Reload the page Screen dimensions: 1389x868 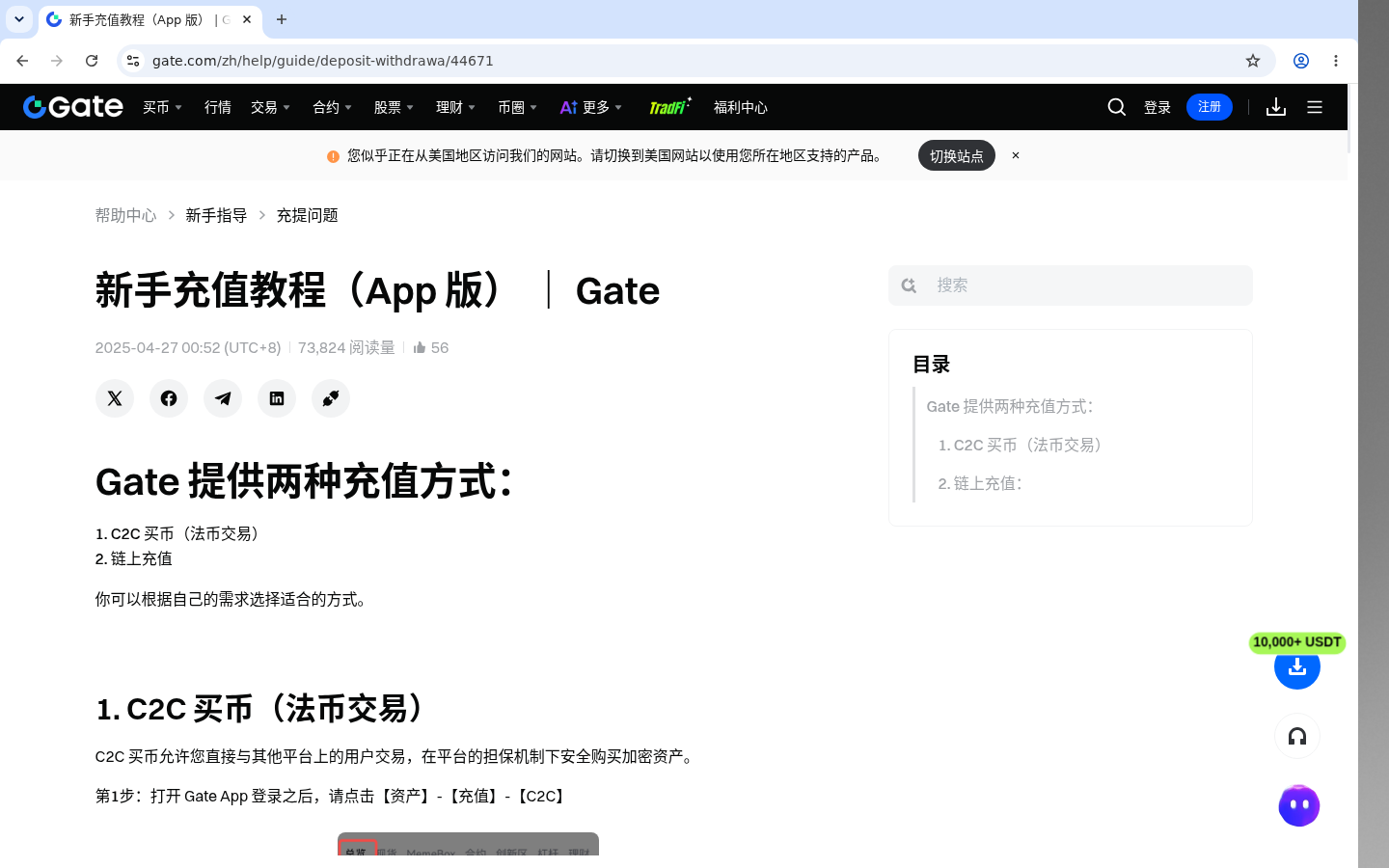coord(92,61)
